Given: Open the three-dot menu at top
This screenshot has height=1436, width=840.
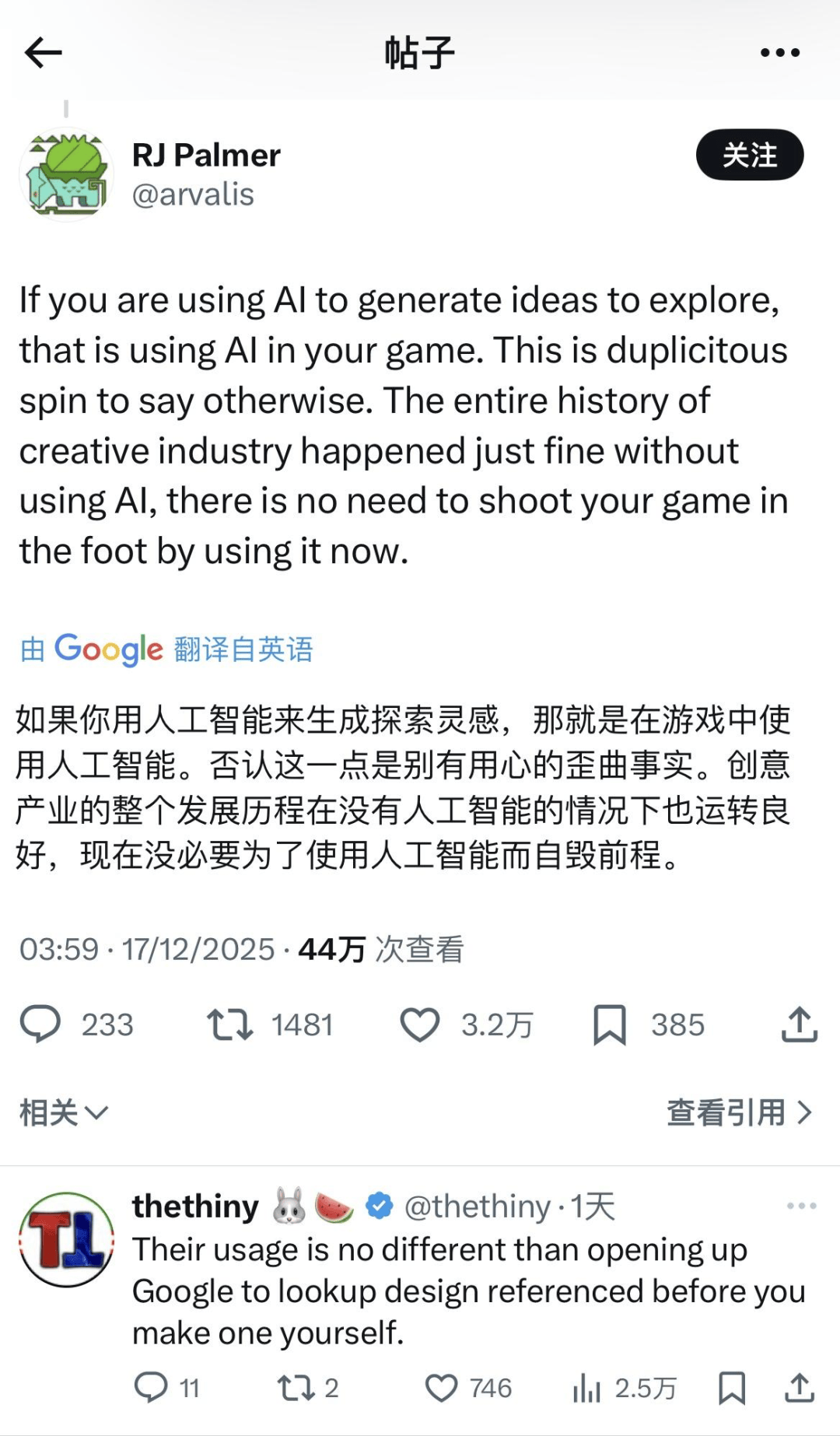Looking at the screenshot, I should point(780,53).
